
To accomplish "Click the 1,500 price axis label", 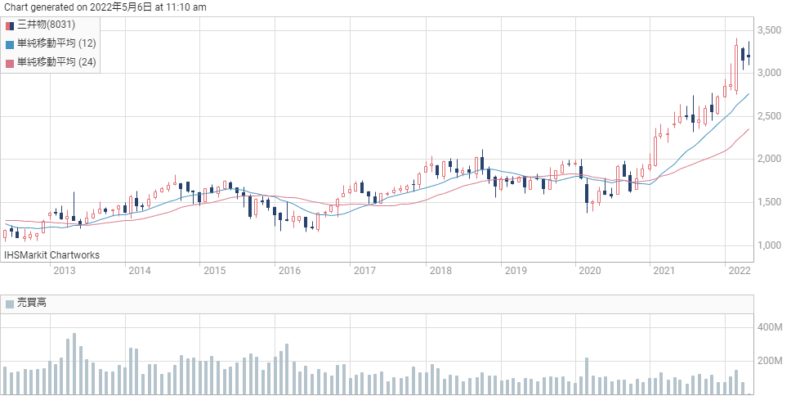I will (x=770, y=203).
